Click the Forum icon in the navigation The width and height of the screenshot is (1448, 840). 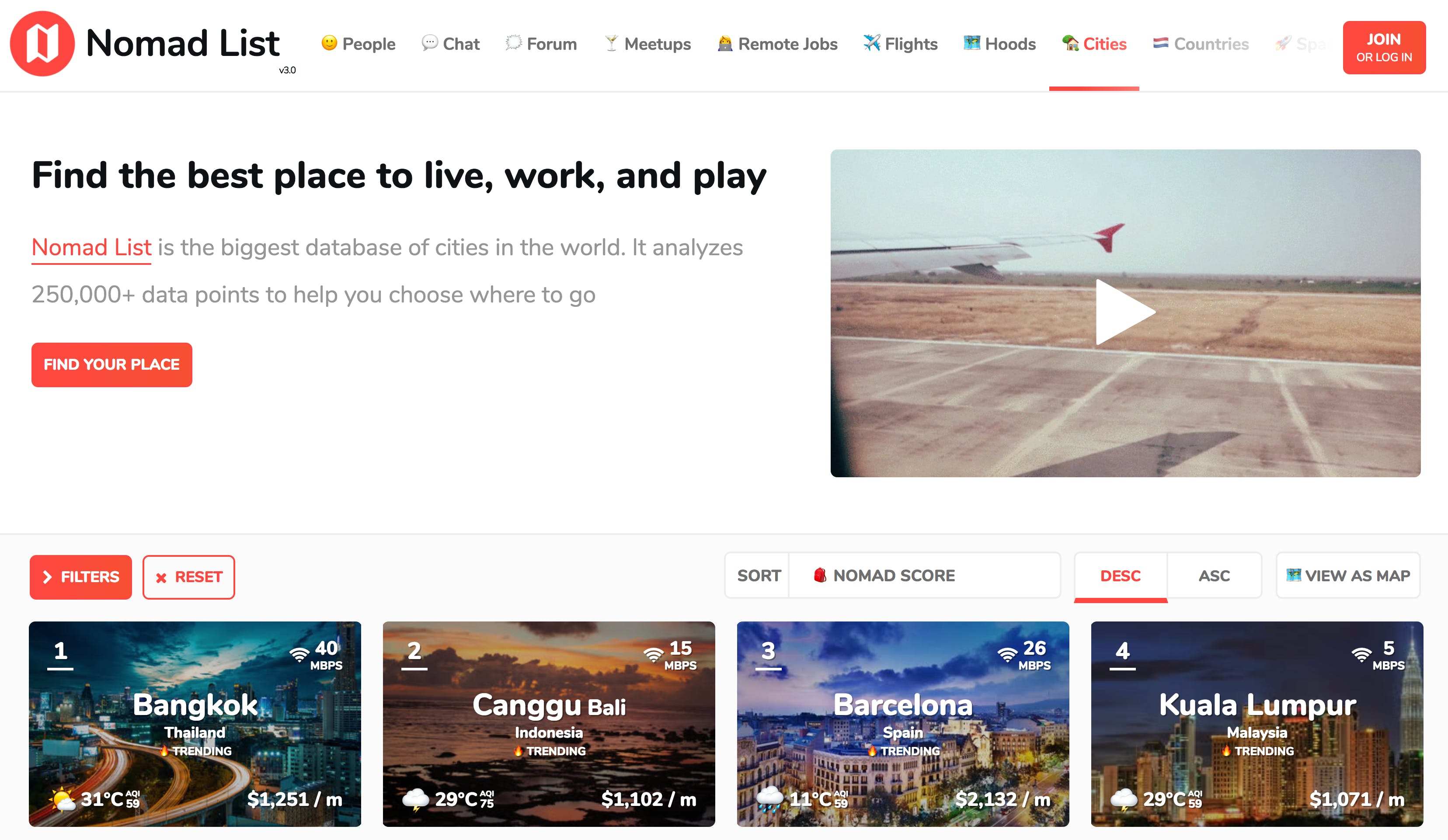(514, 43)
